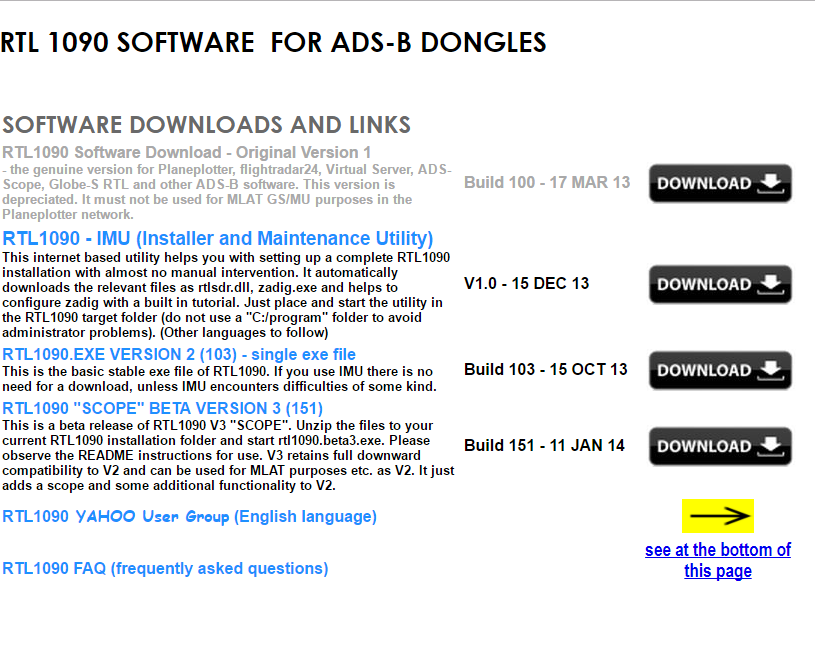Image resolution: width=815 pixels, height=663 pixels.
Task: Download the Build 151 SCOPE beta
Action: (720, 446)
